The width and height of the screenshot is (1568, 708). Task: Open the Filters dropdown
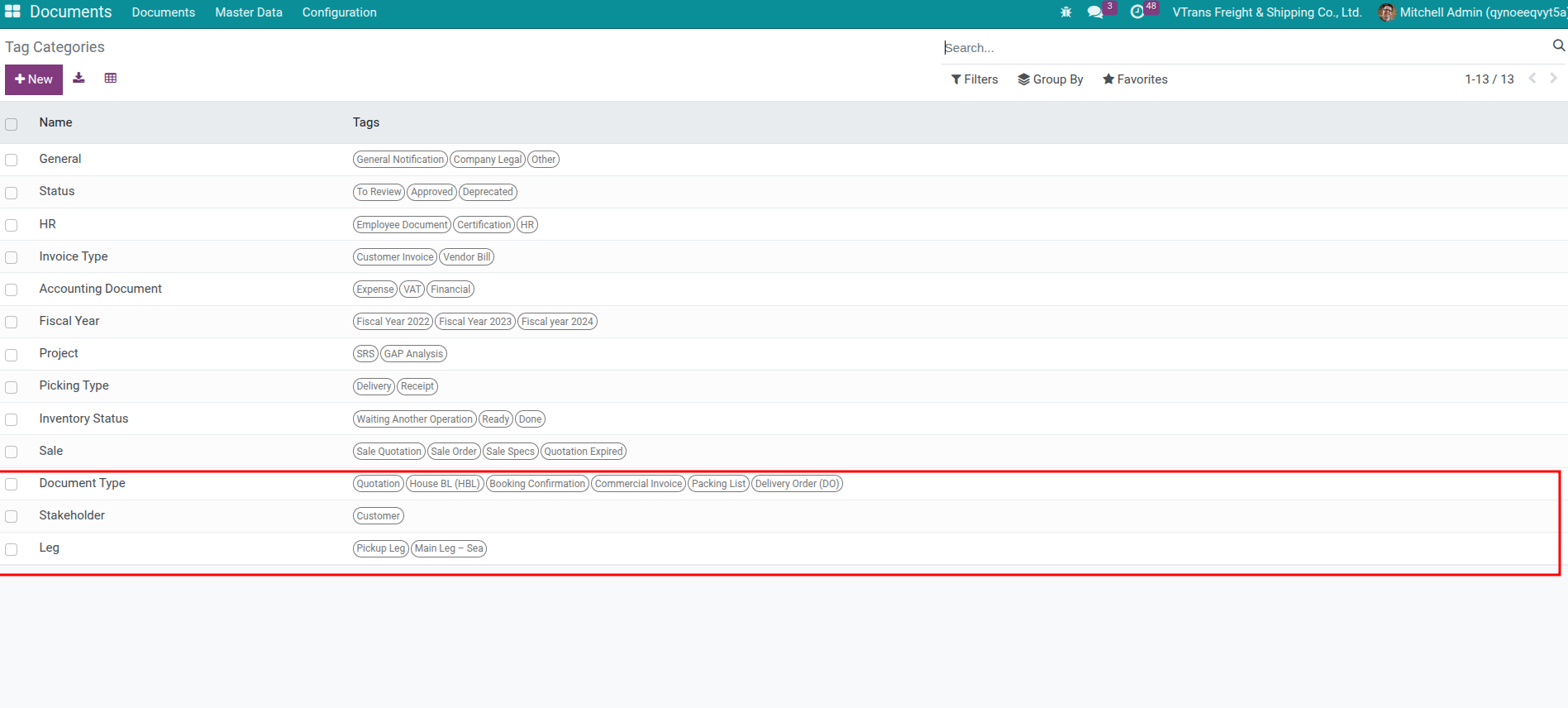[975, 79]
